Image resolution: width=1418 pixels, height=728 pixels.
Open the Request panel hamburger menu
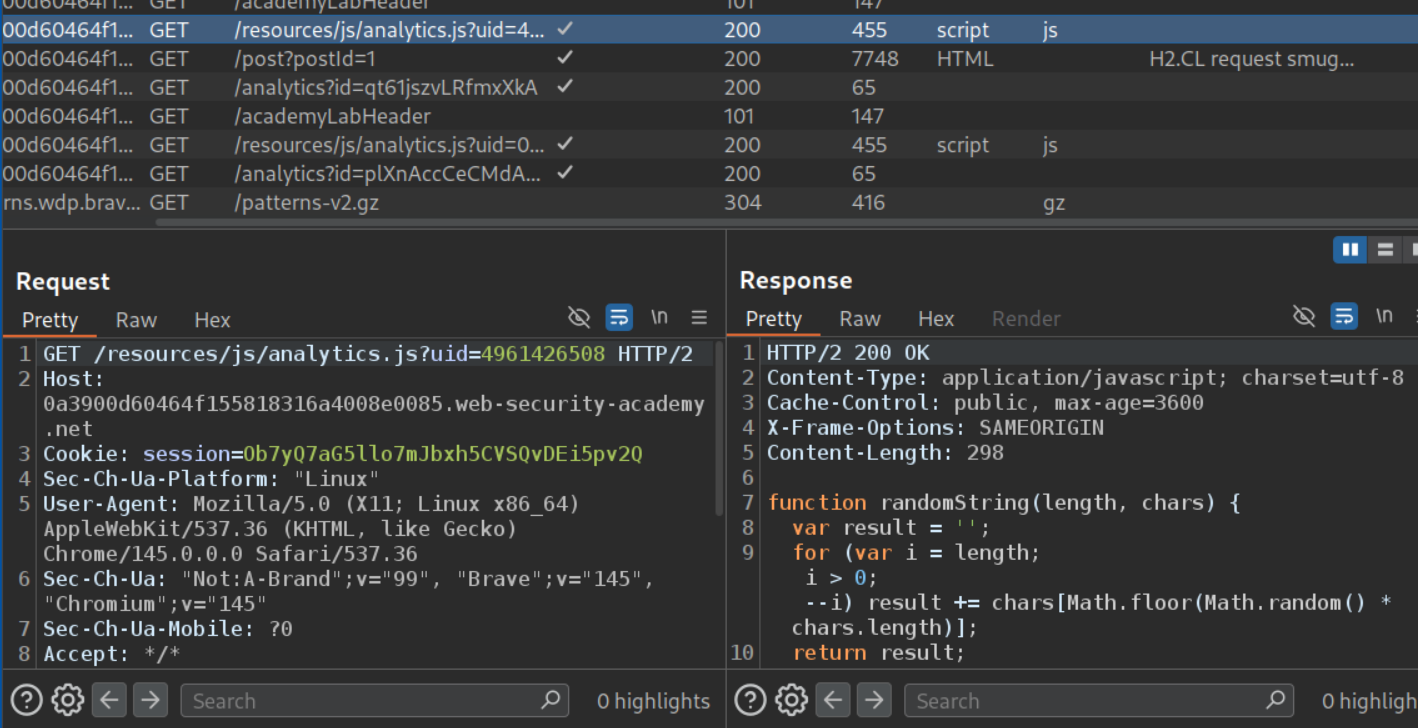(699, 318)
